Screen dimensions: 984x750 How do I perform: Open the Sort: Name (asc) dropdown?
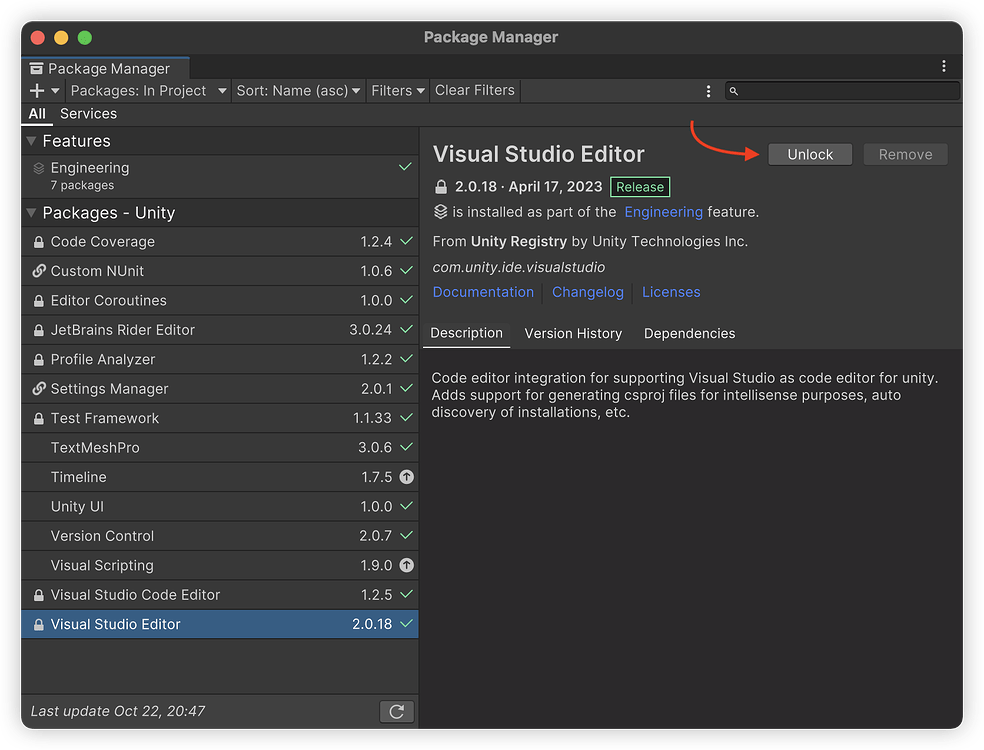298,91
